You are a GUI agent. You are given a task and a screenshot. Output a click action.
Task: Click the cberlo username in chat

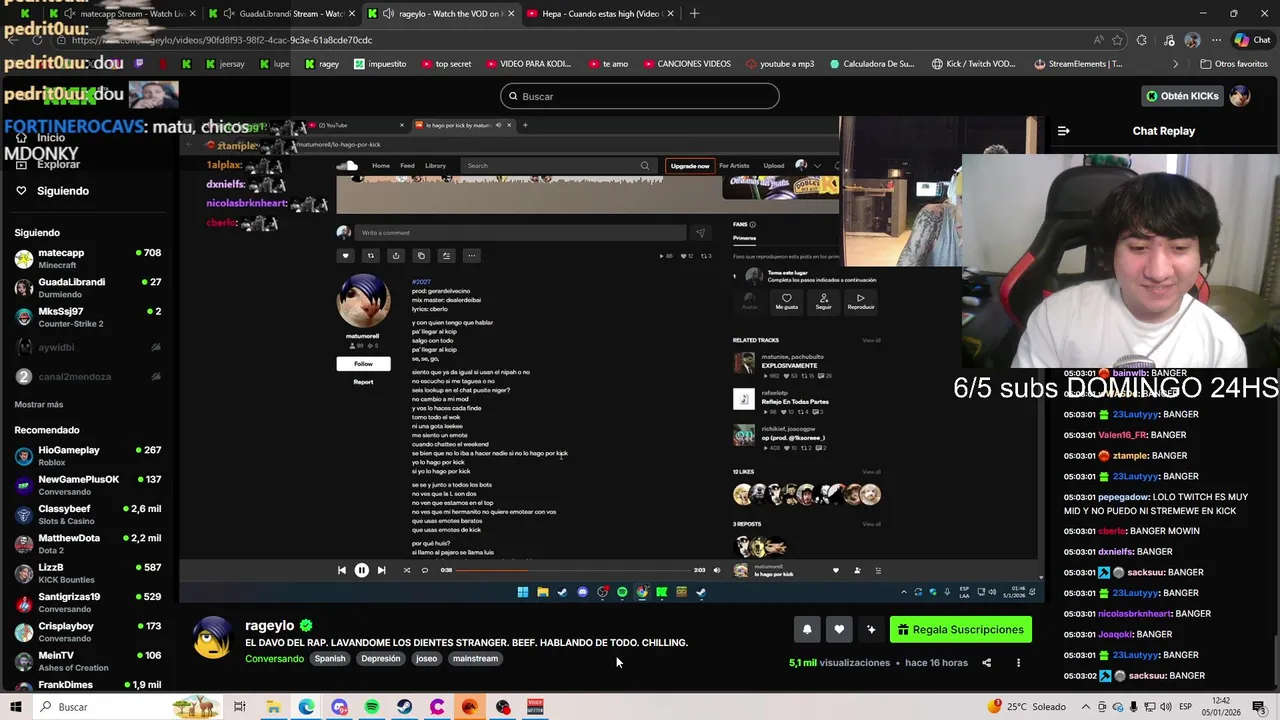(1112, 531)
